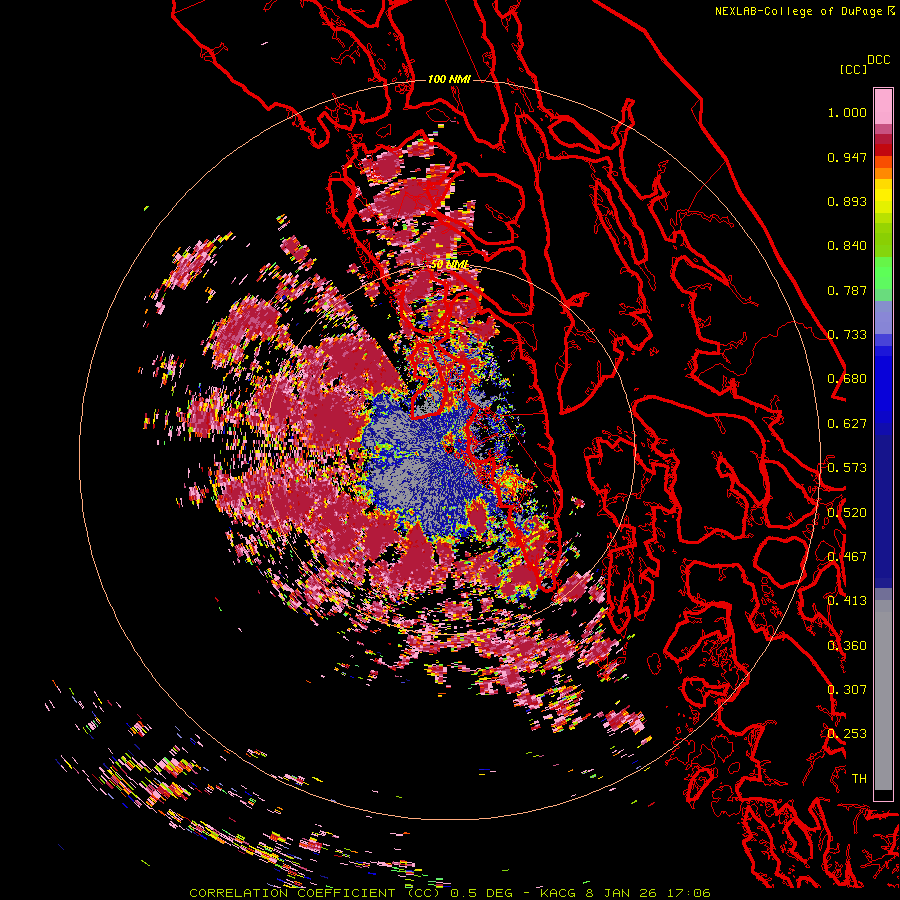900x900 pixels.
Task: Select the 0.360 color scale value
Action: [847, 646]
